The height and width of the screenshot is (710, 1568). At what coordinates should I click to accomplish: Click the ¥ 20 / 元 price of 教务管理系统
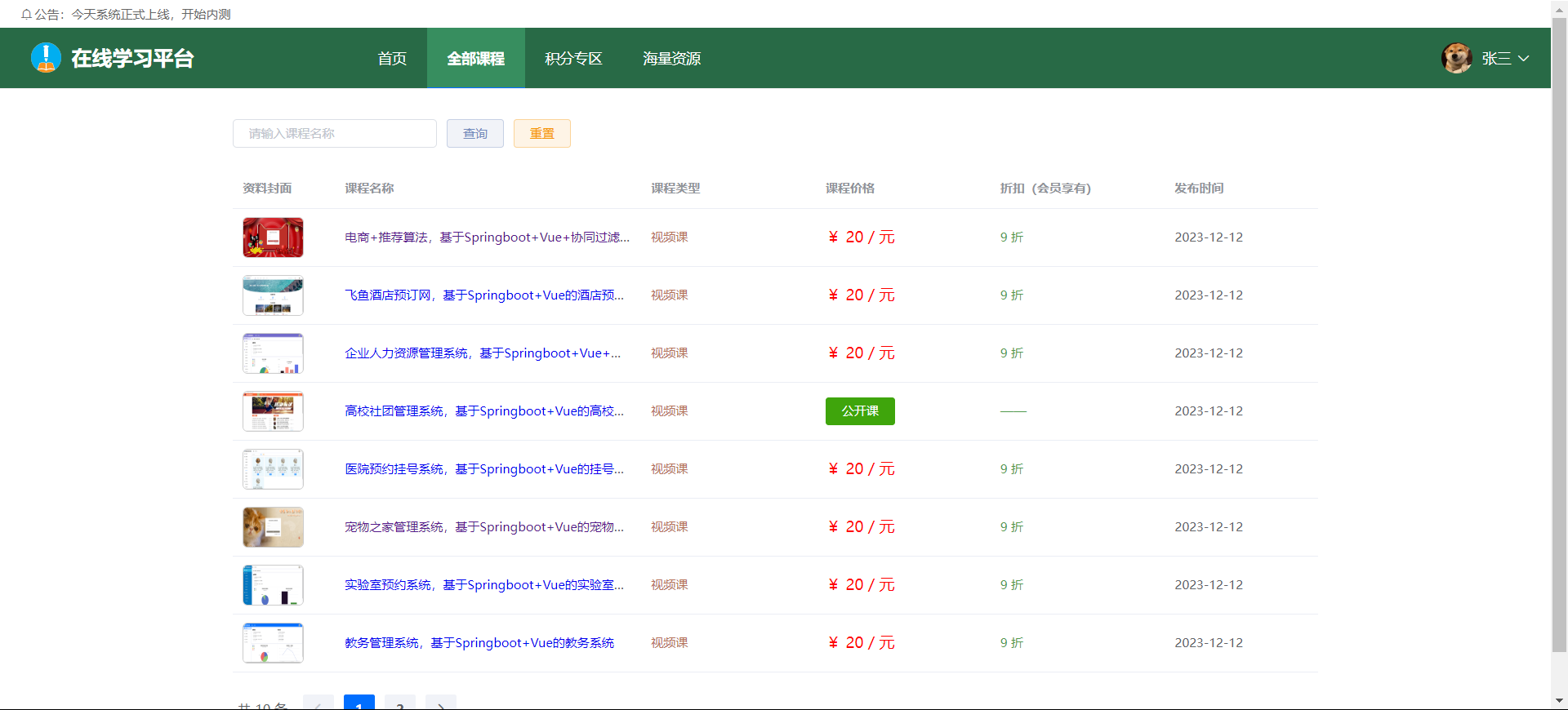tap(862, 643)
